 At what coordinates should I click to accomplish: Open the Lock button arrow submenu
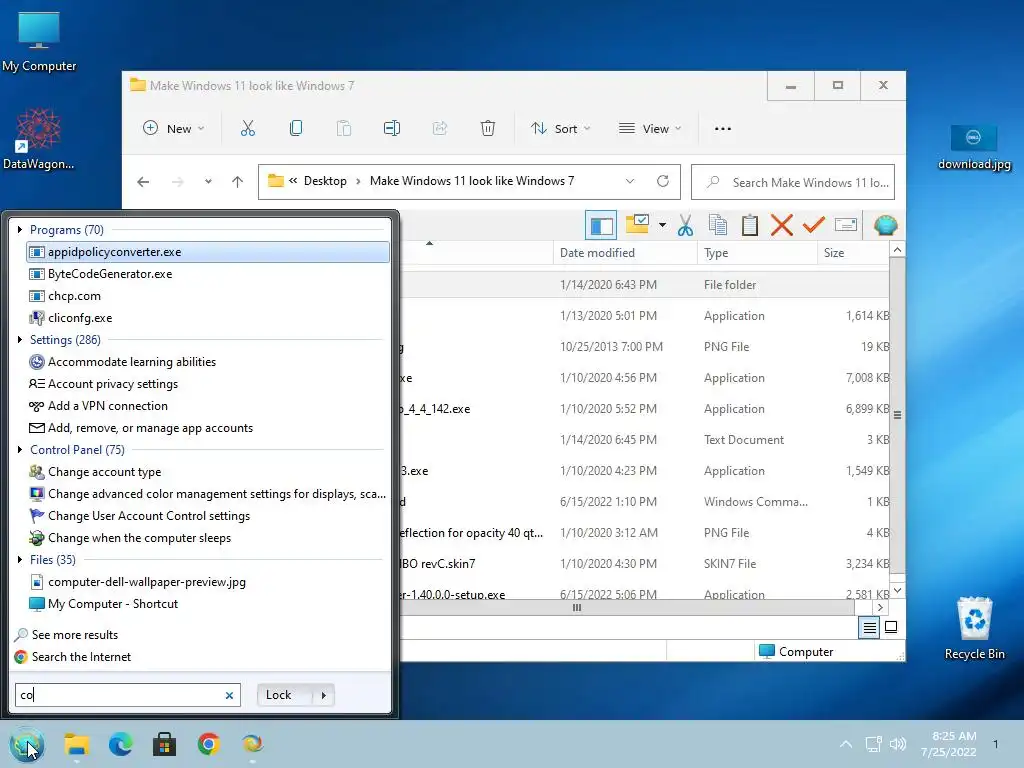click(323, 696)
